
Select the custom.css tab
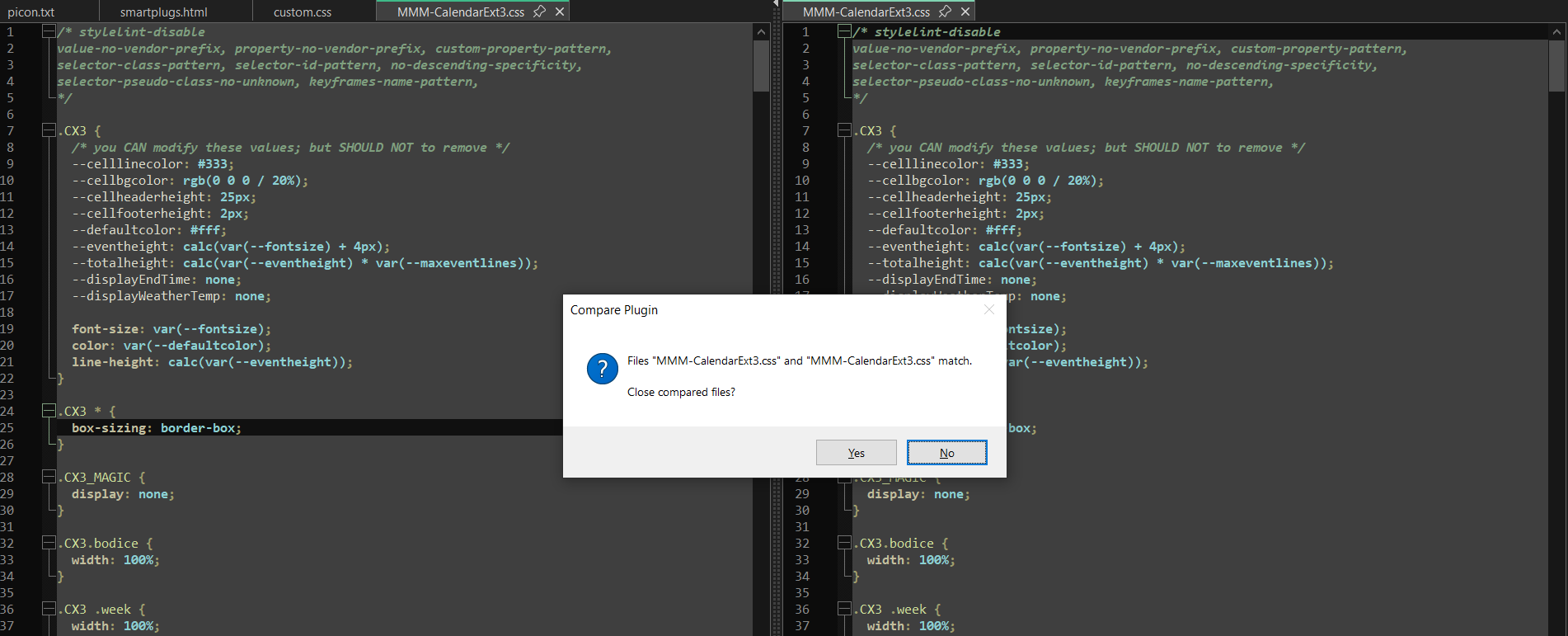point(303,12)
